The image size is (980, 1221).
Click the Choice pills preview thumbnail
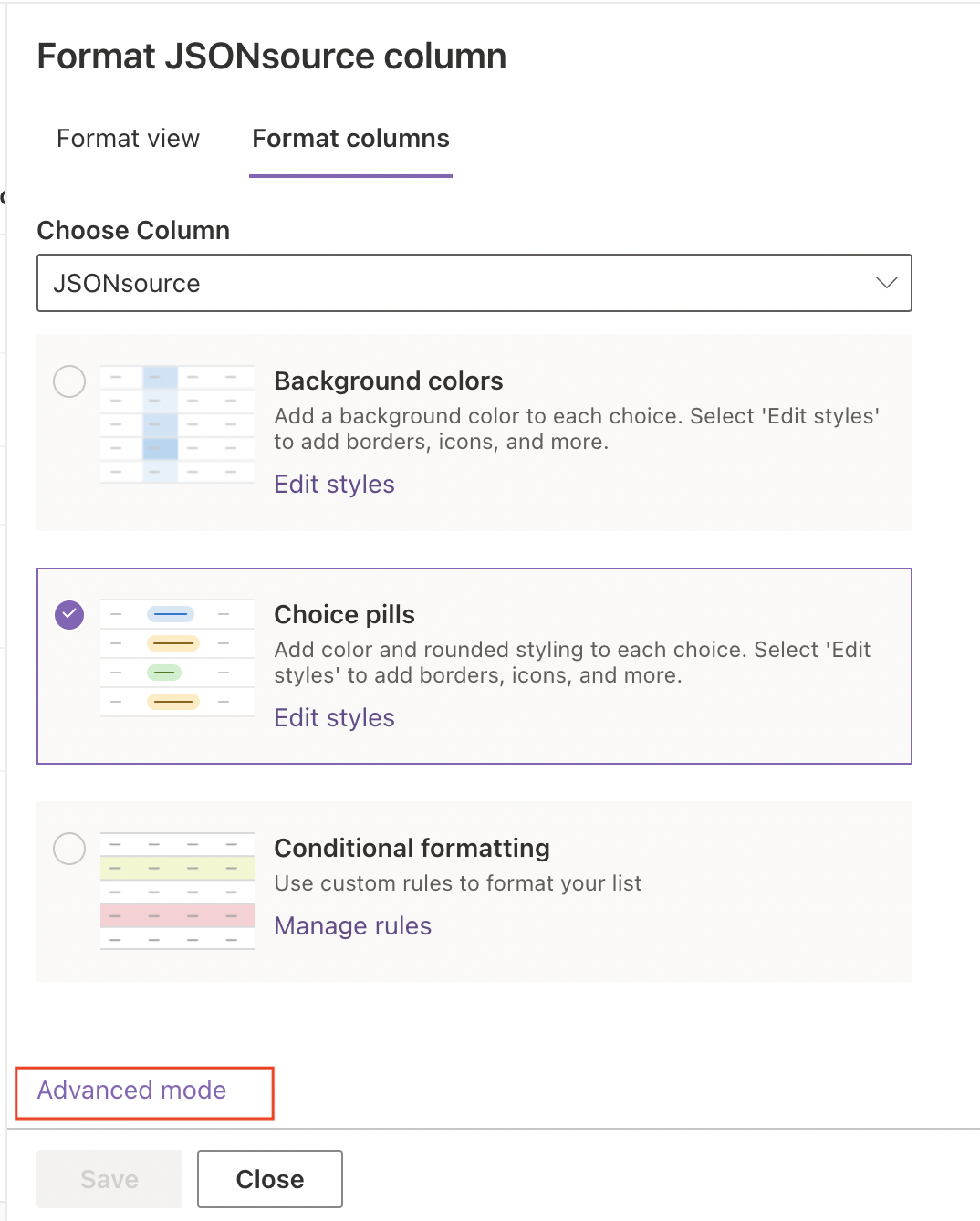point(178,658)
